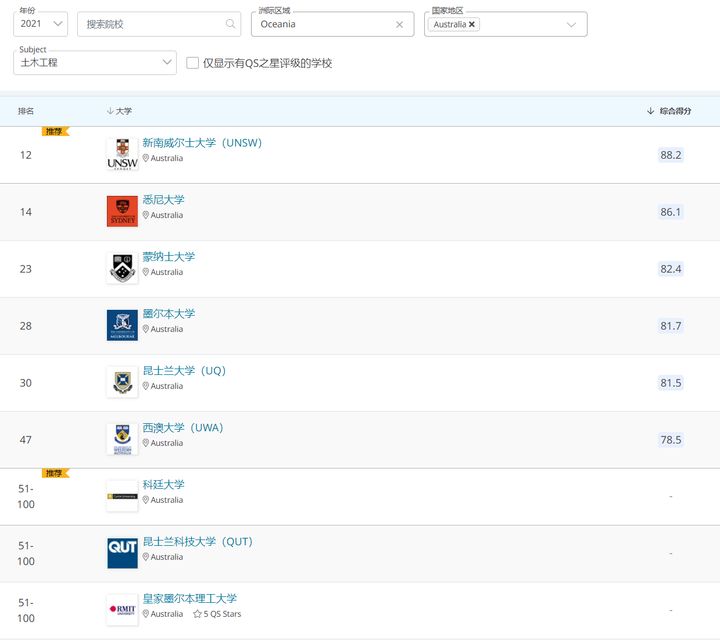Open 悉尼大学 link
This screenshot has height=640, width=720.
pos(163,200)
